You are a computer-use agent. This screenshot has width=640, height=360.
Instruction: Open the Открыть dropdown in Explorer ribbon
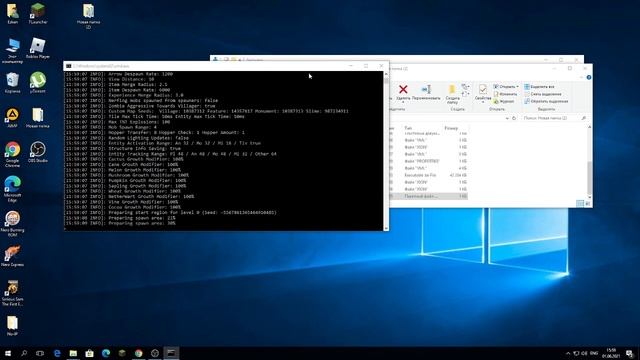click(x=506, y=87)
